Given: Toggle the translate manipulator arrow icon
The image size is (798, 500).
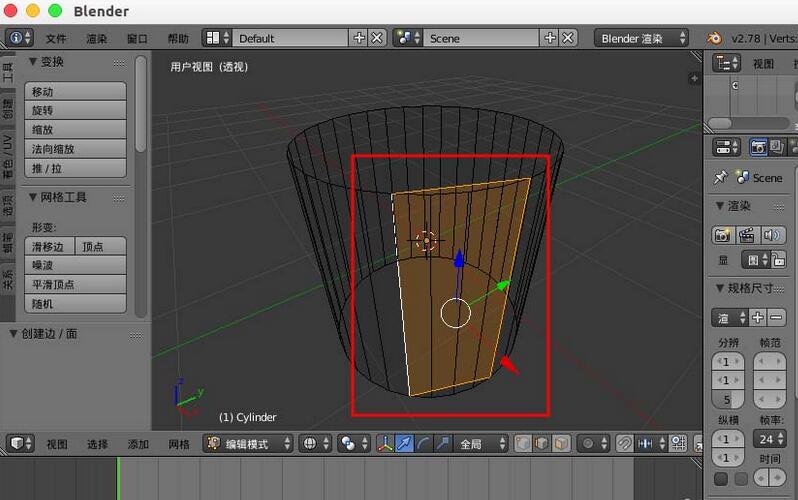Looking at the screenshot, I should [404, 443].
